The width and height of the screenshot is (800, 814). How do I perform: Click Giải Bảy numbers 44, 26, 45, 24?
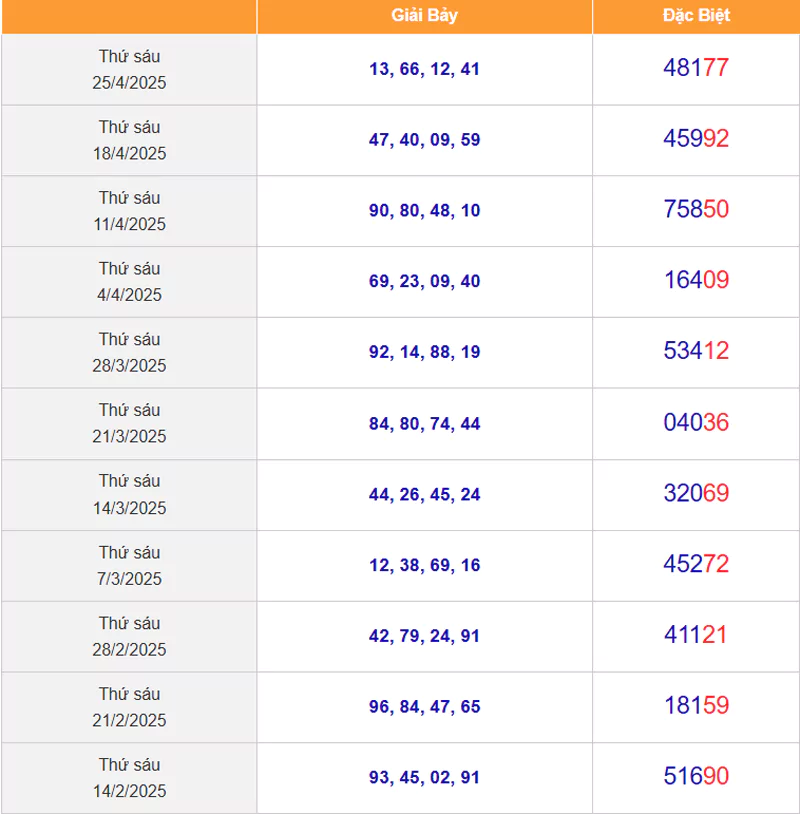[425, 494]
